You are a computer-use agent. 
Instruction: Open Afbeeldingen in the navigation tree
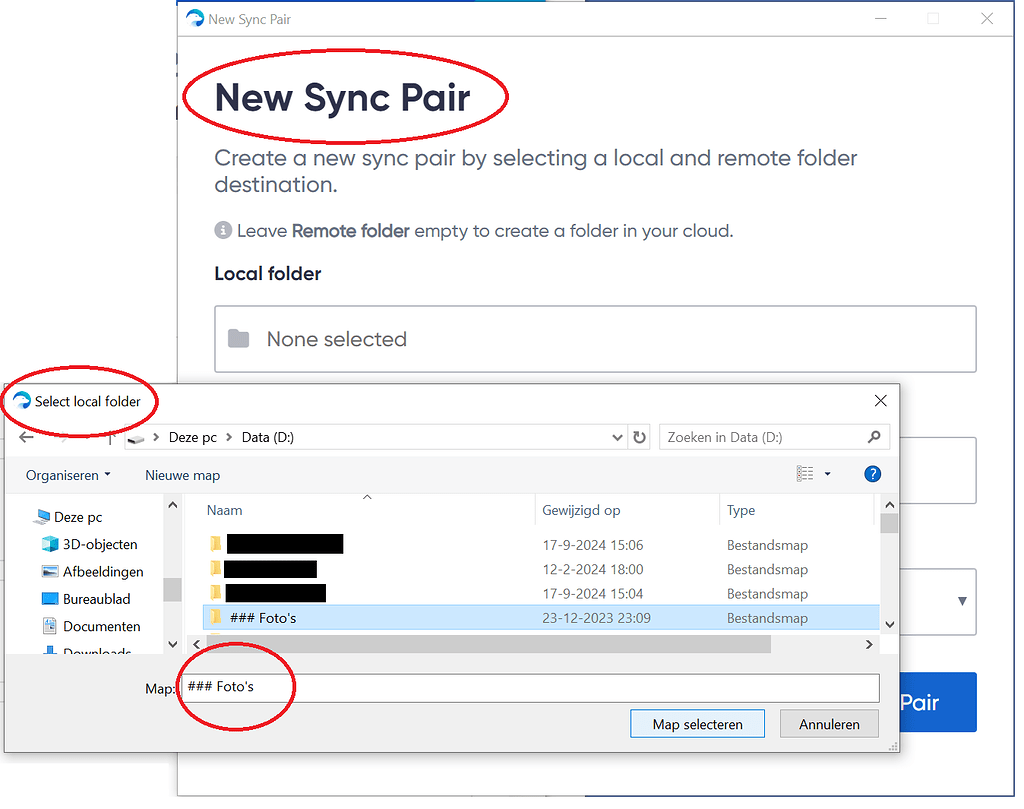(x=103, y=572)
